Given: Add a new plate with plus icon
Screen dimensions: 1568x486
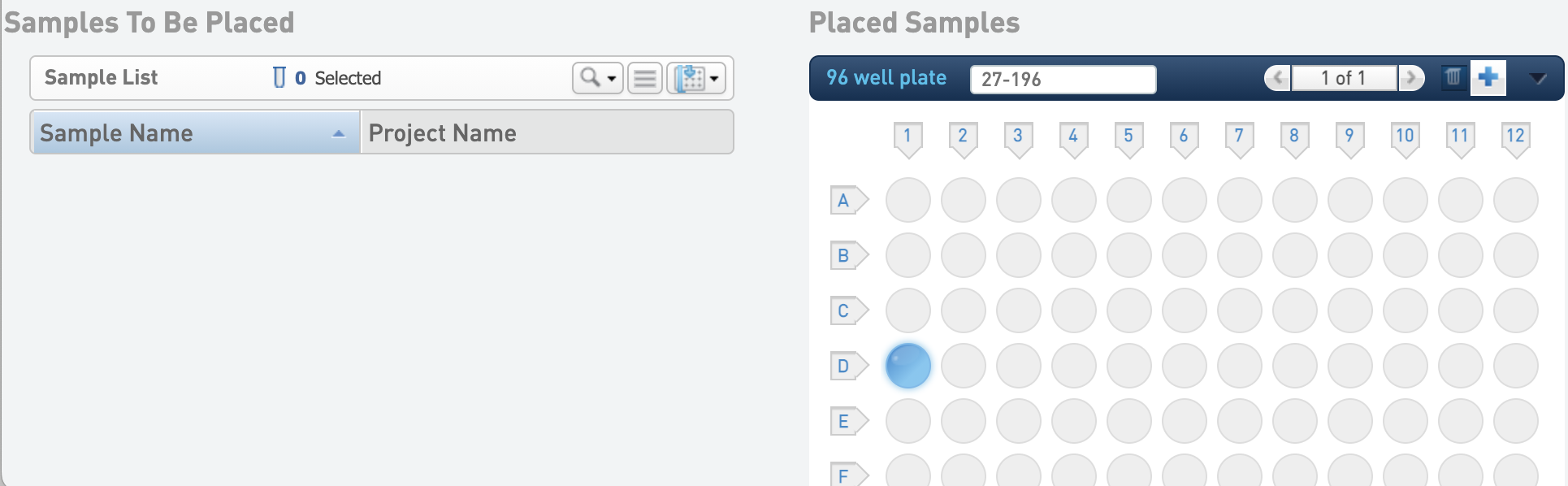Looking at the screenshot, I should [1488, 78].
